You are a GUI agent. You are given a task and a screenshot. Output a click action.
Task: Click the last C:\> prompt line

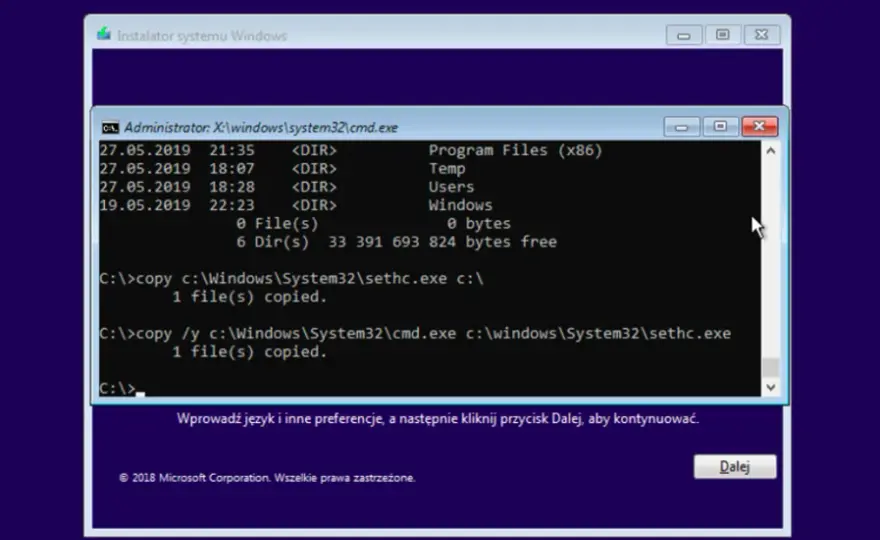(122, 388)
